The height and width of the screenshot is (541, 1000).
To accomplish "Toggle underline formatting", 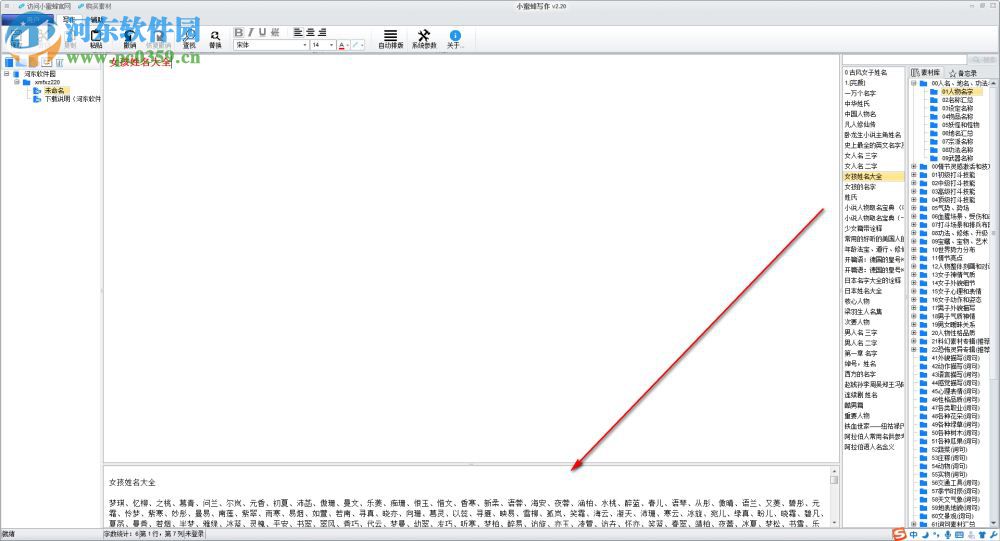I will click(262, 33).
